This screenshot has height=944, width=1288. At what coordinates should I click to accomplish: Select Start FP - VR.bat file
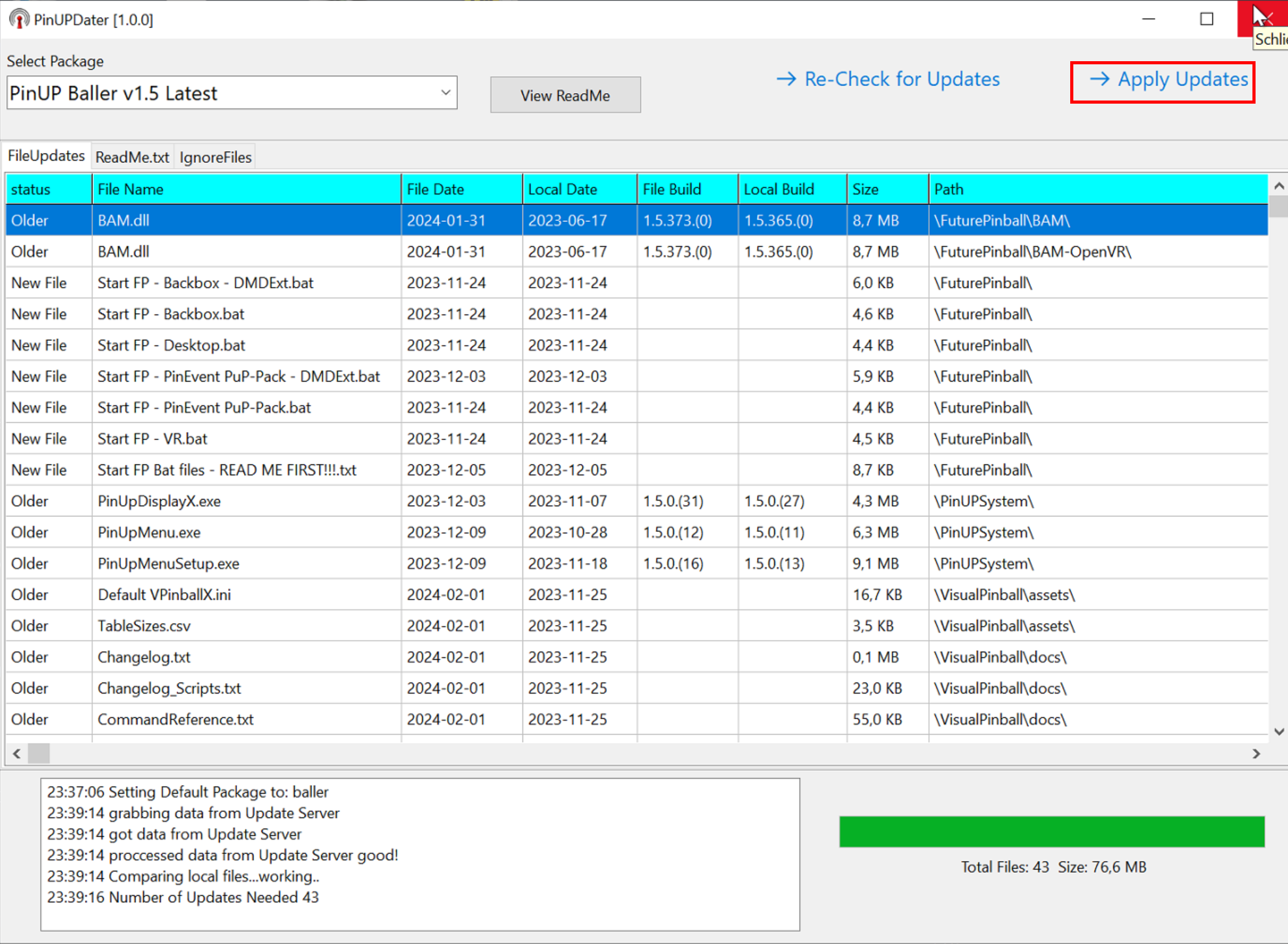coord(637,439)
